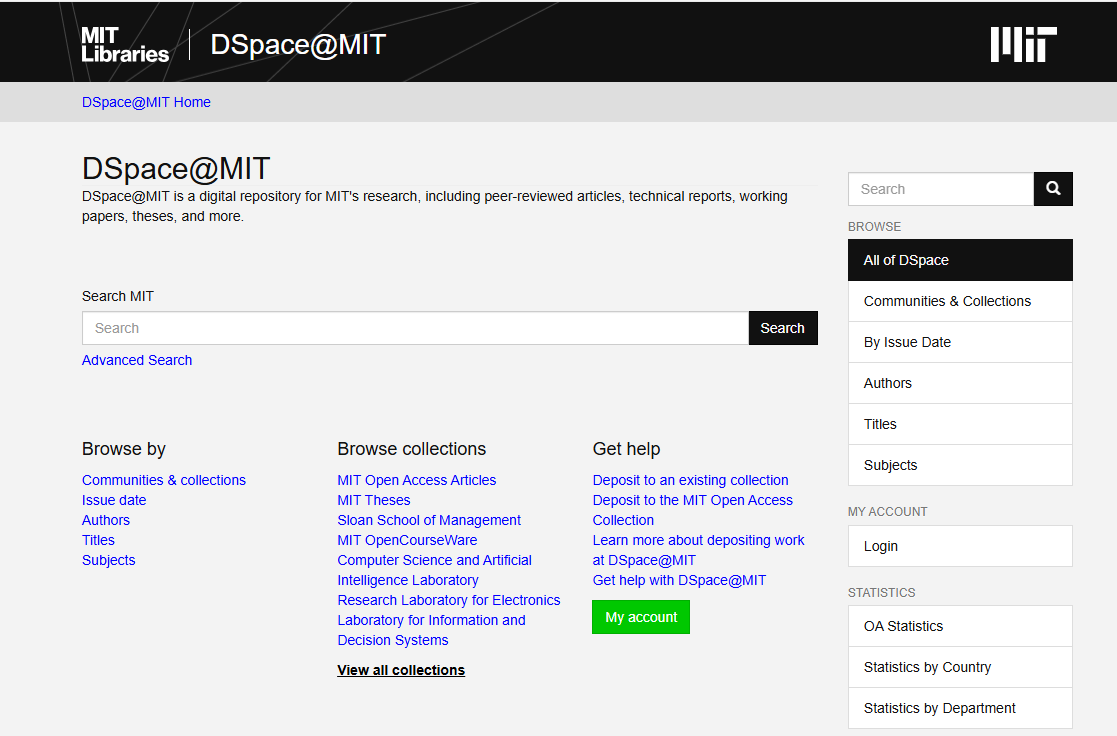Viewport: 1117px width, 736px height.
Task: Open Get help with DSpace@MIT
Action: coord(680,580)
